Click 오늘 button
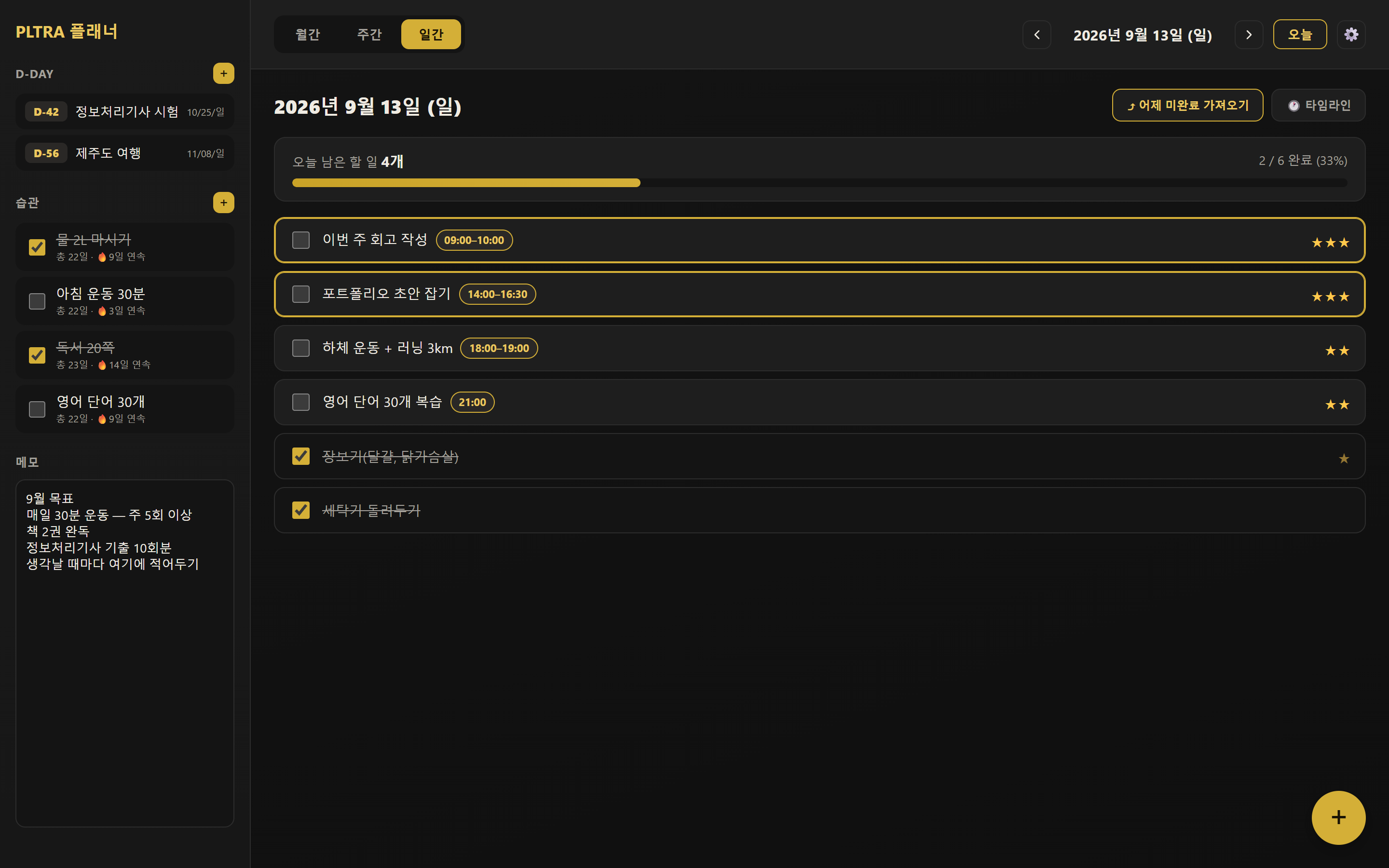 1299,34
